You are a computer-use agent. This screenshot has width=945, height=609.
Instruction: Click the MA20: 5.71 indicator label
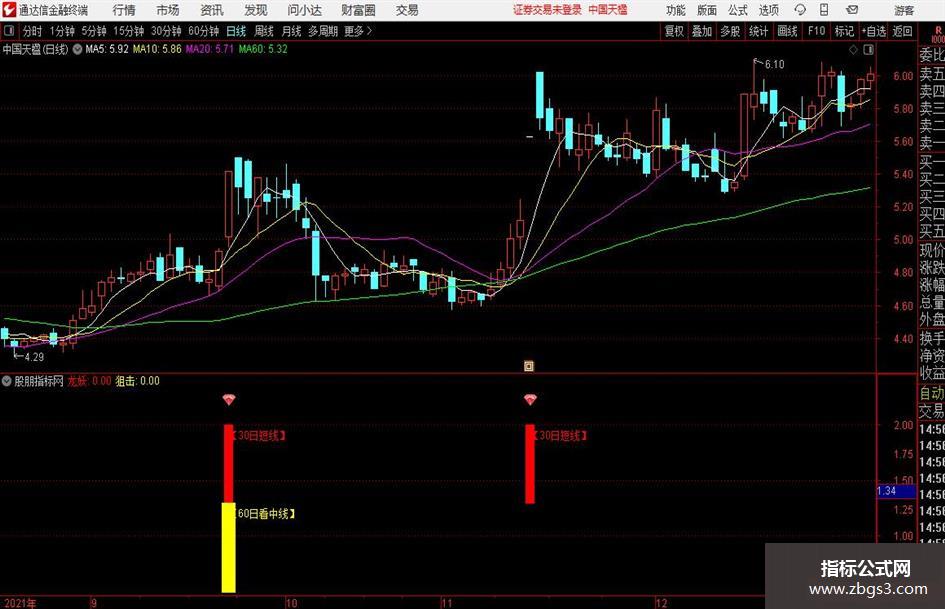[209, 49]
